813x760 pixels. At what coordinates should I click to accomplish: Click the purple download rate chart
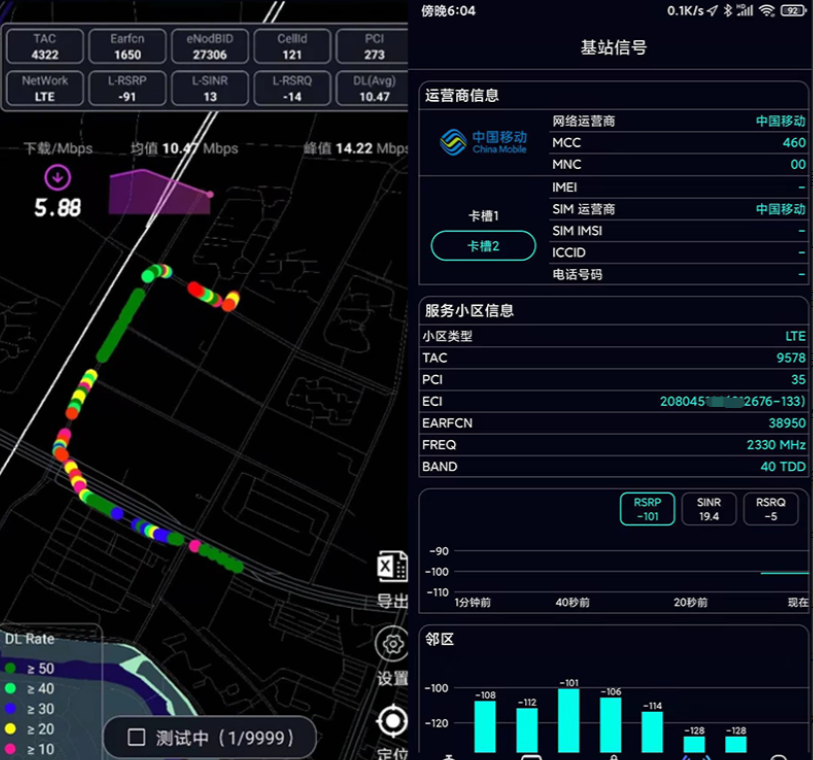pyautogui.click(x=161, y=192)
